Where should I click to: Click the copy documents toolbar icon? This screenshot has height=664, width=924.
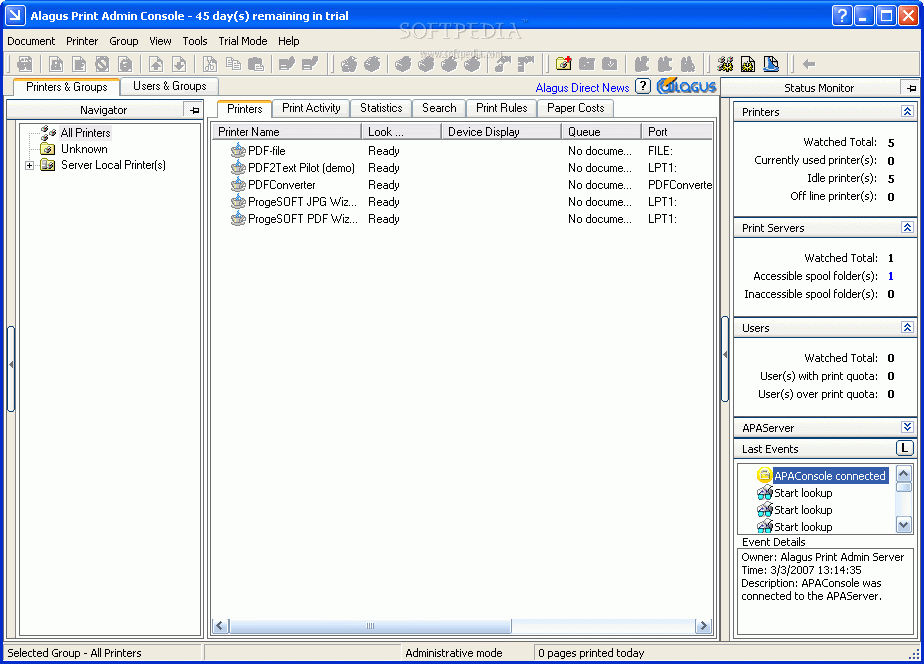click(x=233, y=64)
